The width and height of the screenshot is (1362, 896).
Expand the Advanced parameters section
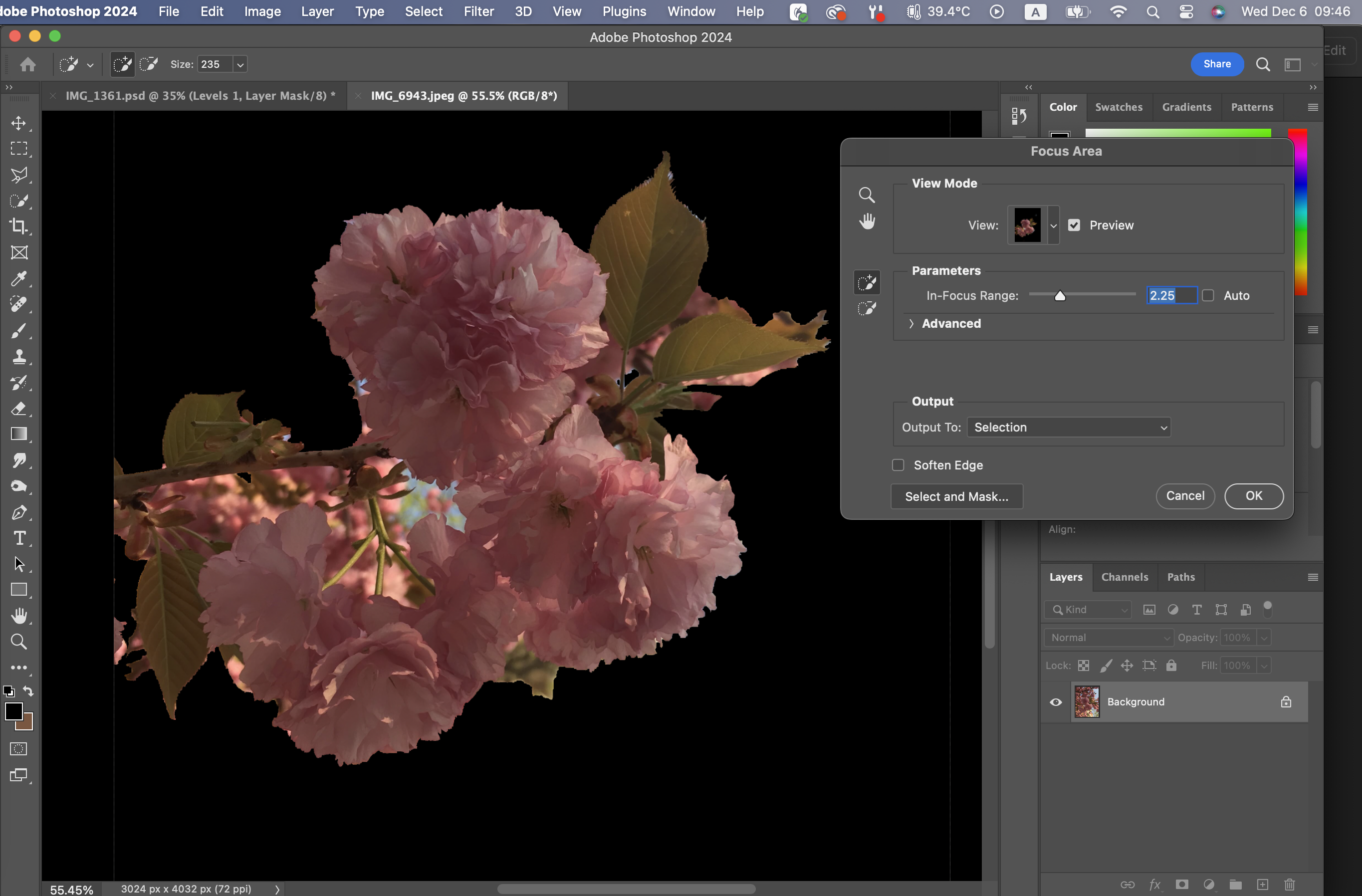(911, 323)
